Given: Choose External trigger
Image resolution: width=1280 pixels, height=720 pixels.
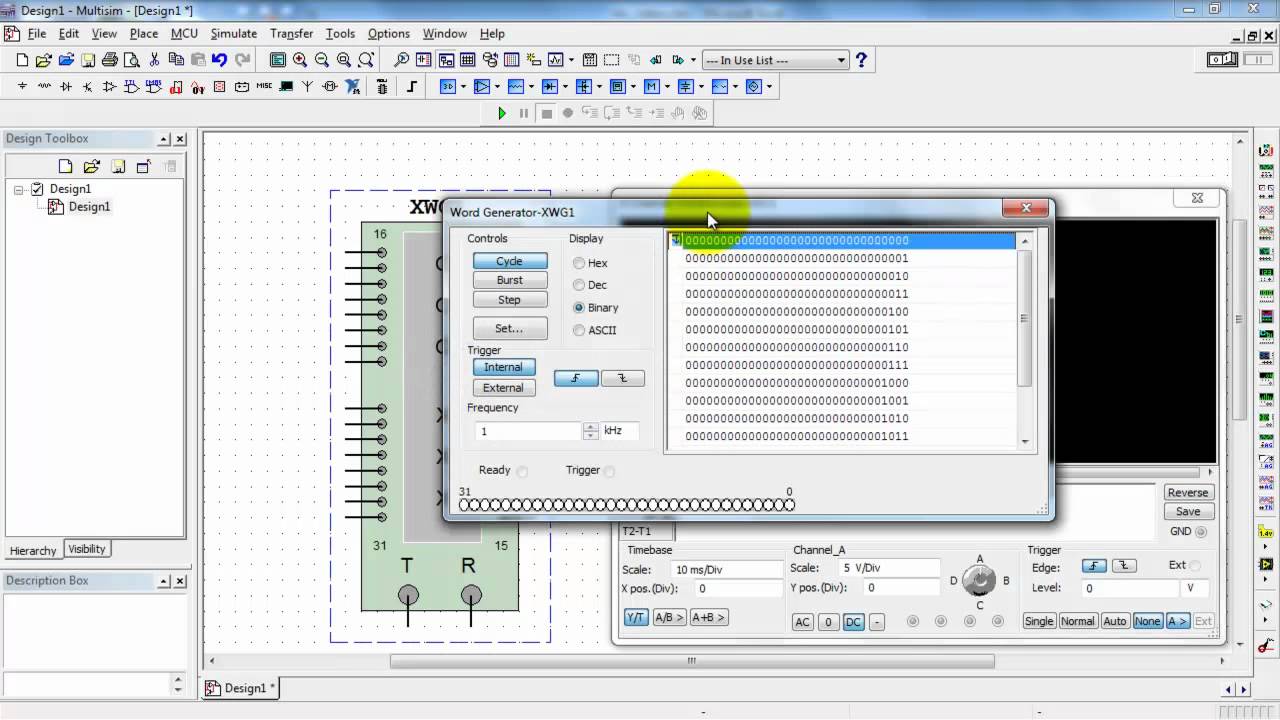Looking at the screenshot, I should 503,388.
